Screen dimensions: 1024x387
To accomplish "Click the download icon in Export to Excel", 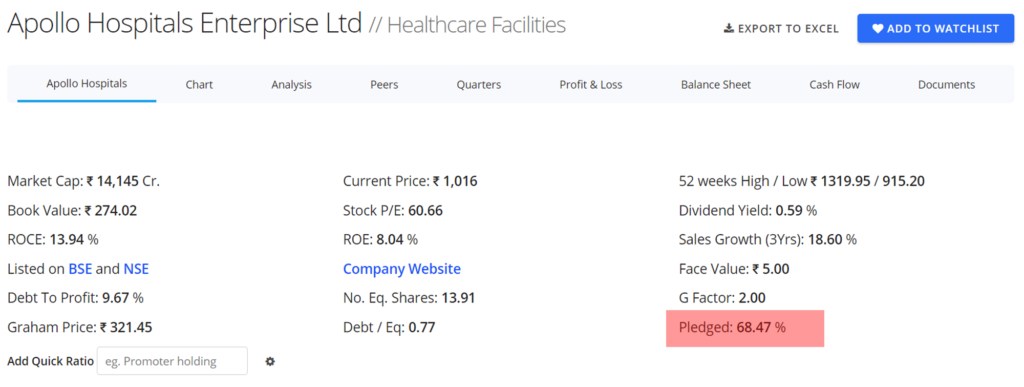I will (x=729, y=29).
